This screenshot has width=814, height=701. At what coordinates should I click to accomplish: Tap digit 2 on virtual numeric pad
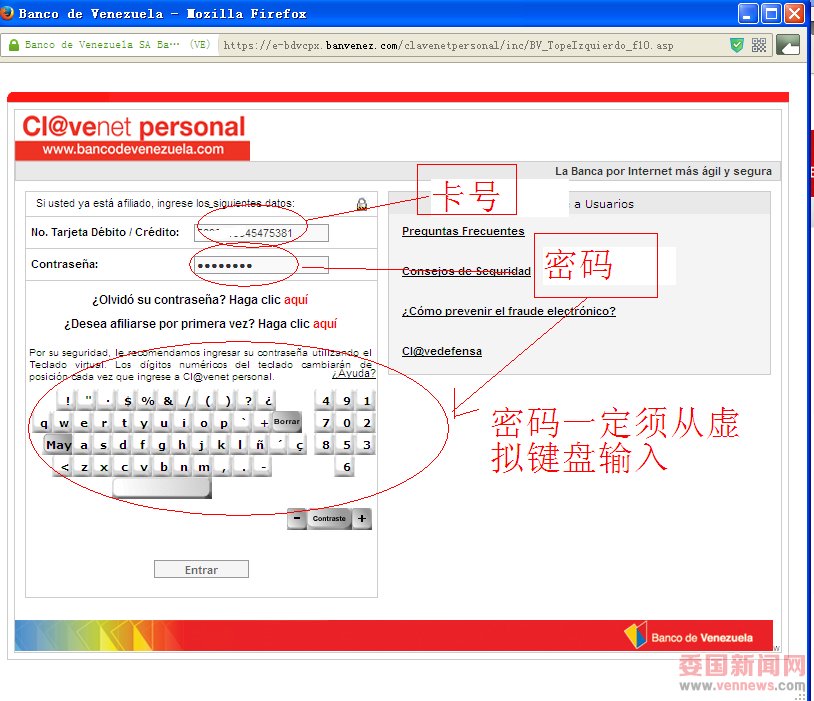pos(367,423)
